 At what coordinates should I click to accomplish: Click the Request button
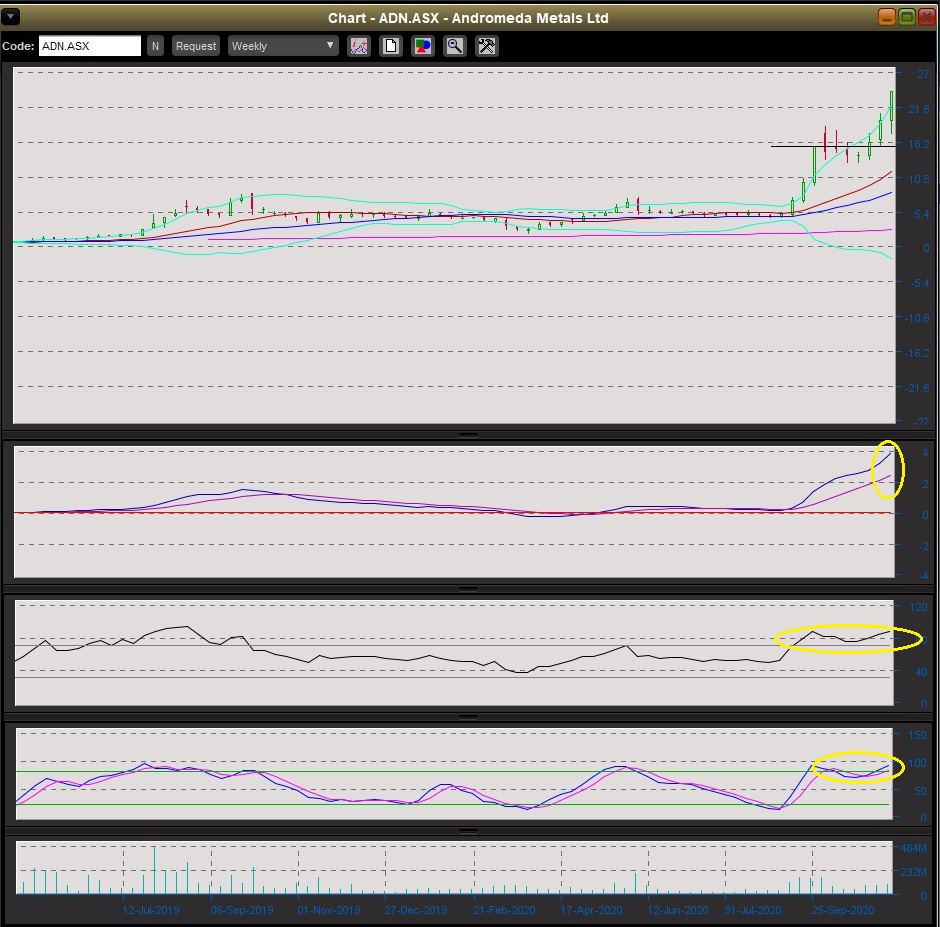(195, 46)
